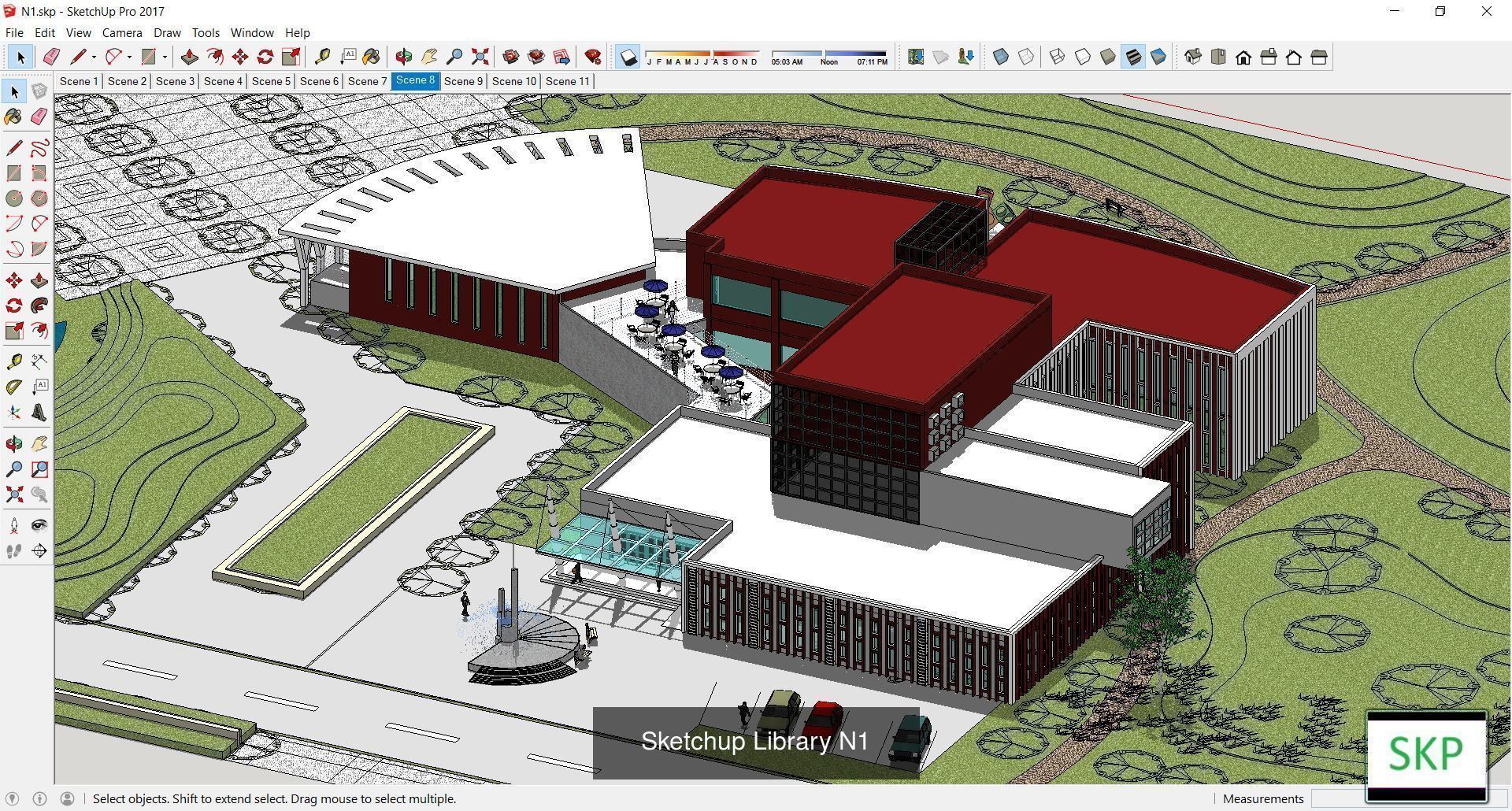This screenshot has height=811, width=1512.
Task: Click the 3D Text tool
Action: point(39,412)
